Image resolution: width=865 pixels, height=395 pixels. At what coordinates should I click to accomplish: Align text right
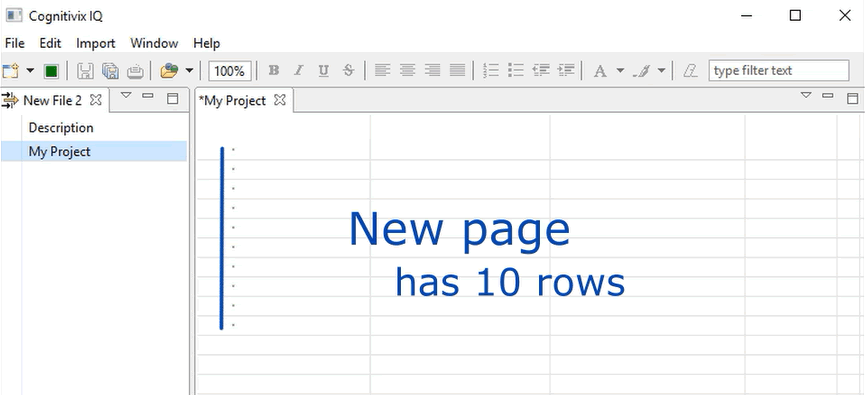coord(432,71)
